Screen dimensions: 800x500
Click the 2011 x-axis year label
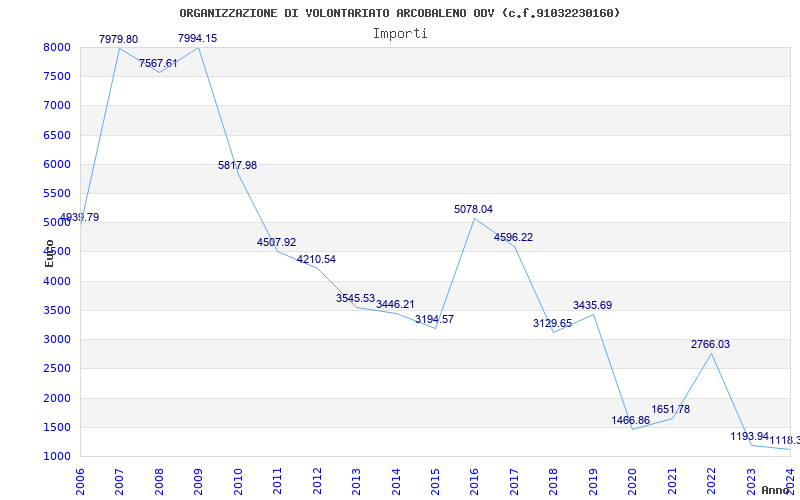click(x=277, y=481)
